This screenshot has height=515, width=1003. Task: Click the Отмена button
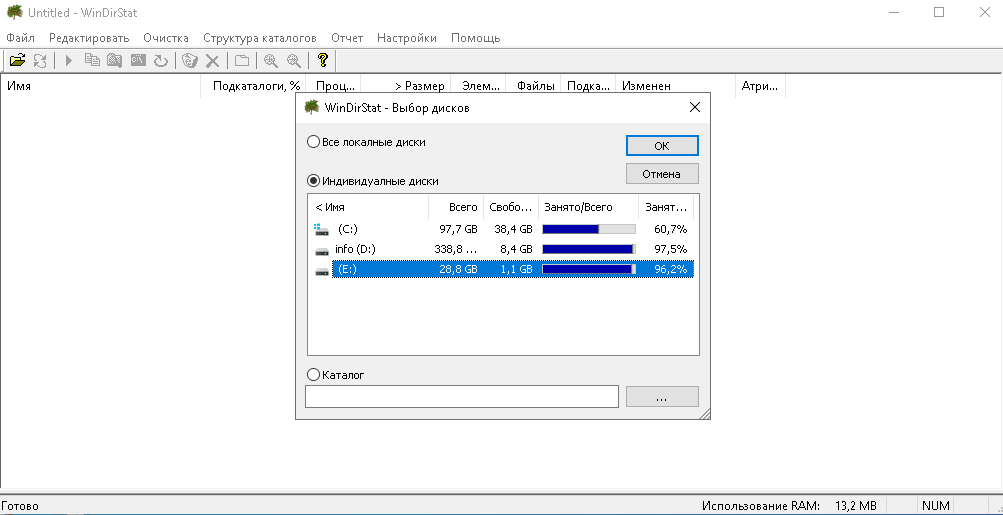[x=662, y=173]
